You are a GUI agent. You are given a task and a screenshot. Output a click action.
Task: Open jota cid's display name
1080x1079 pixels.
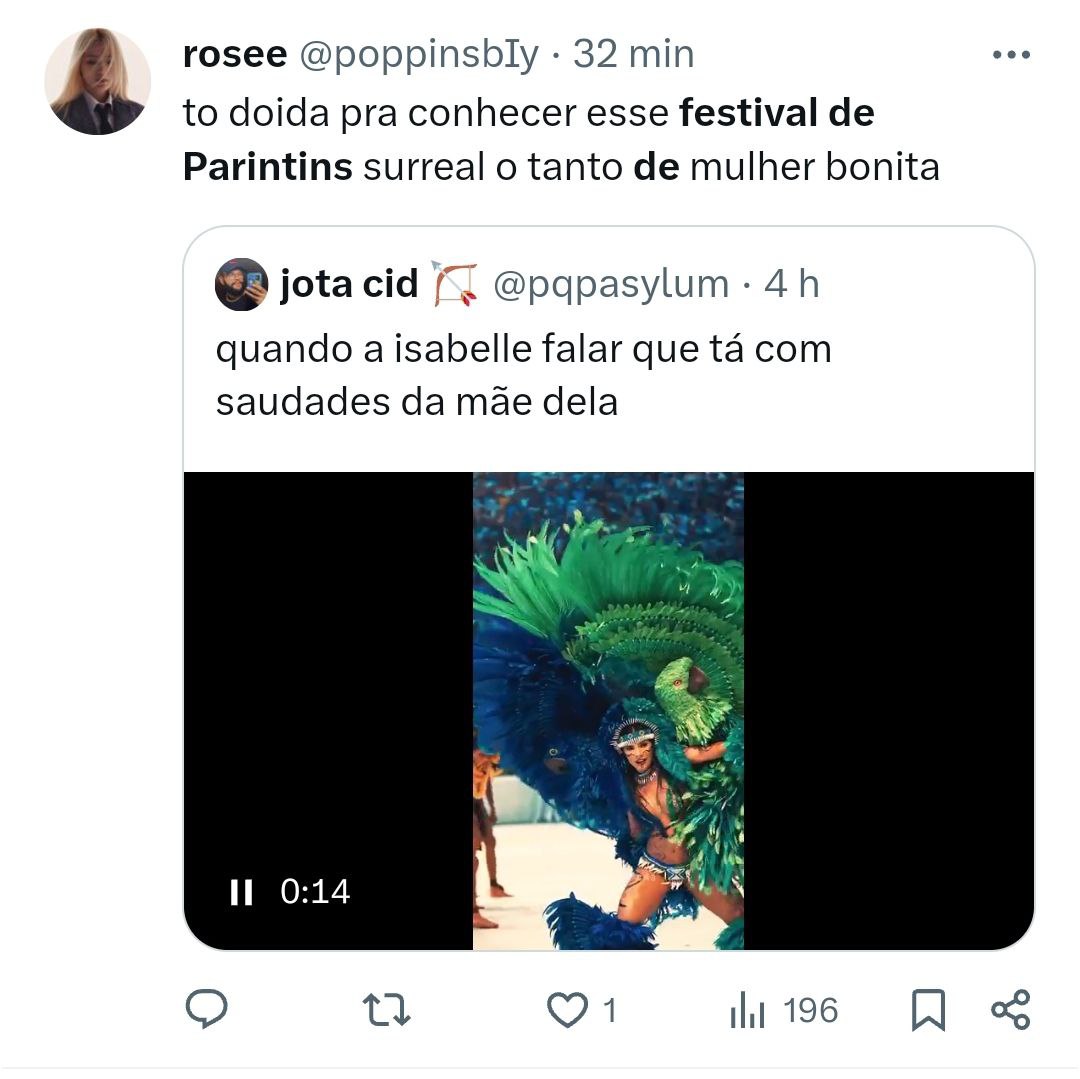pyautogui.click(x=349, y=284)
